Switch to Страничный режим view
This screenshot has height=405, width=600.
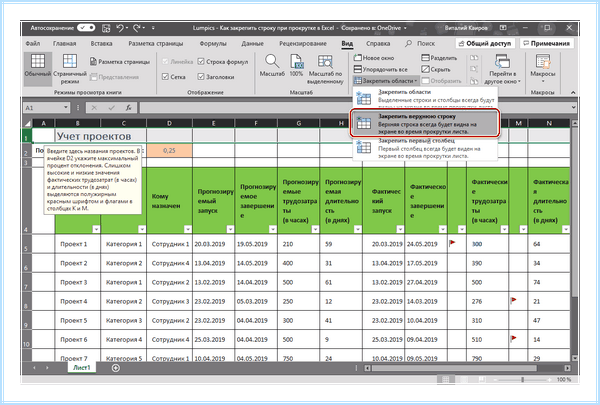[70, 69]
